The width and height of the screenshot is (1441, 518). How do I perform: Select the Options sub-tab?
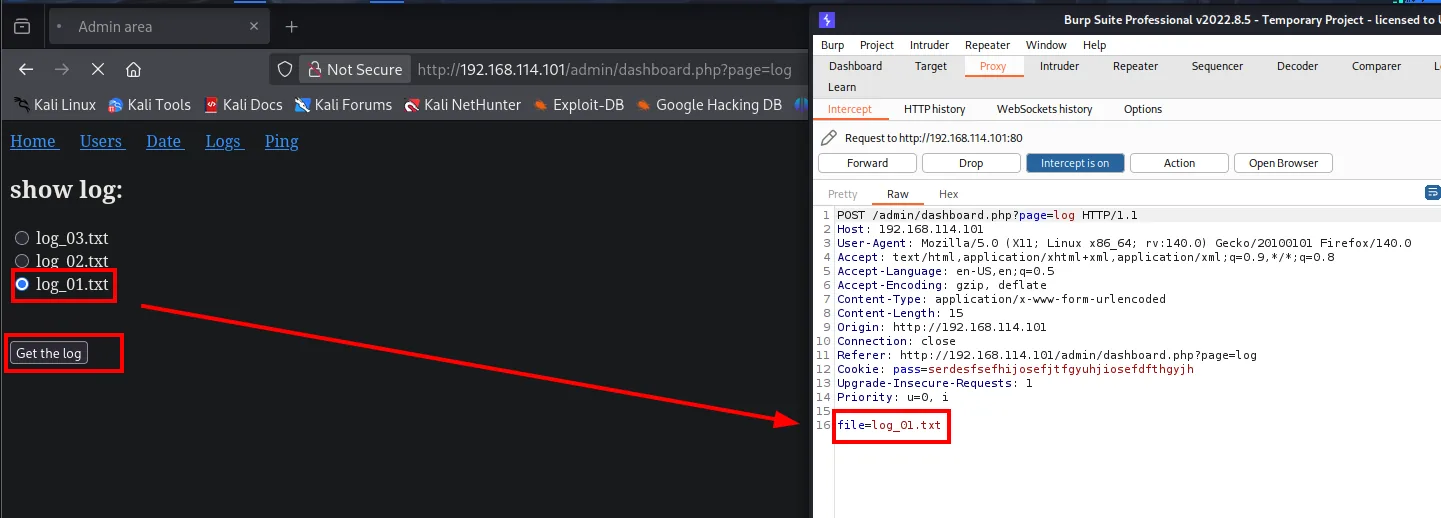[x=1142, y=109]
